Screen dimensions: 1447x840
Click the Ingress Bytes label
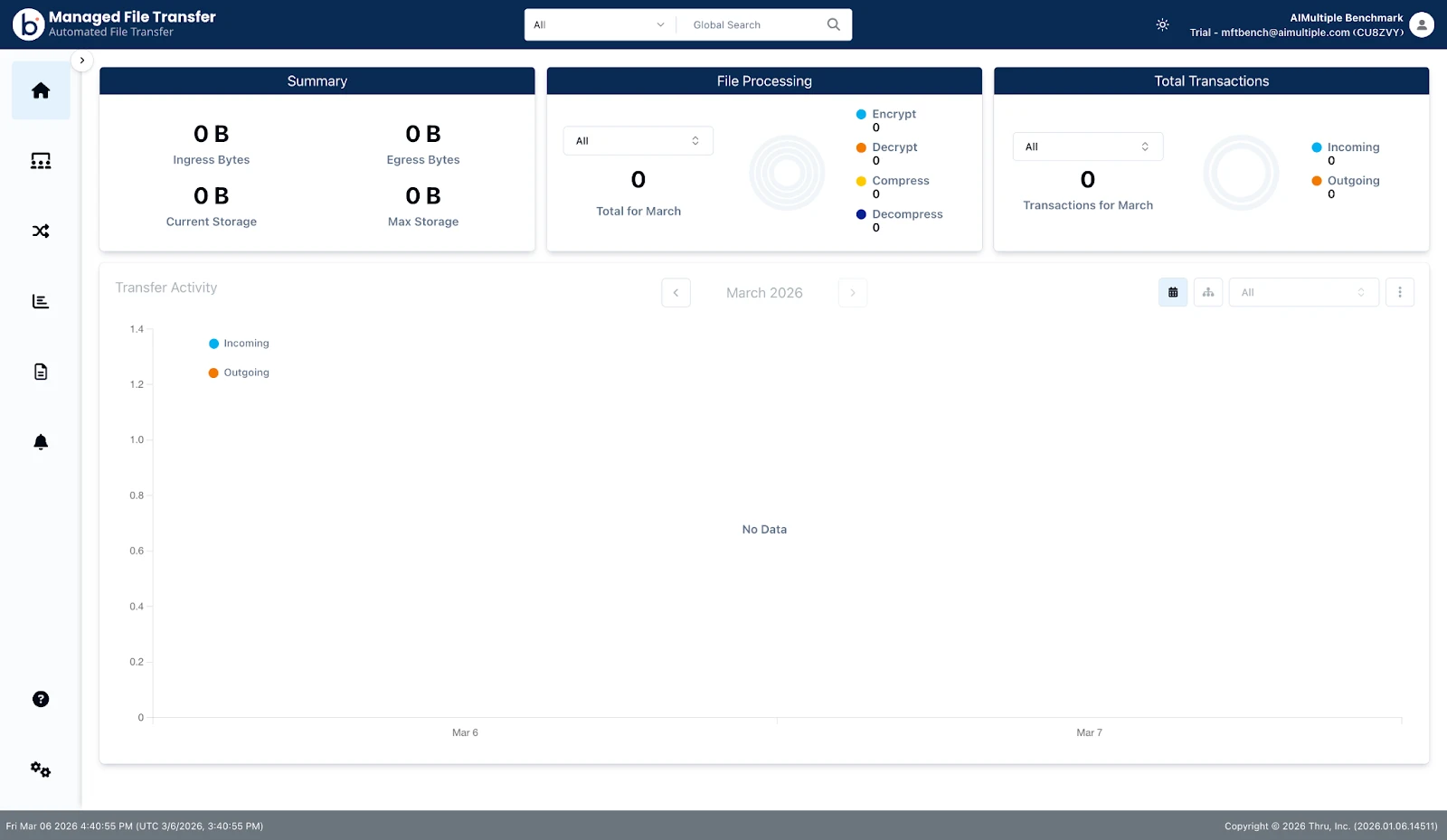pyautogui.click(x=212, y=160)
